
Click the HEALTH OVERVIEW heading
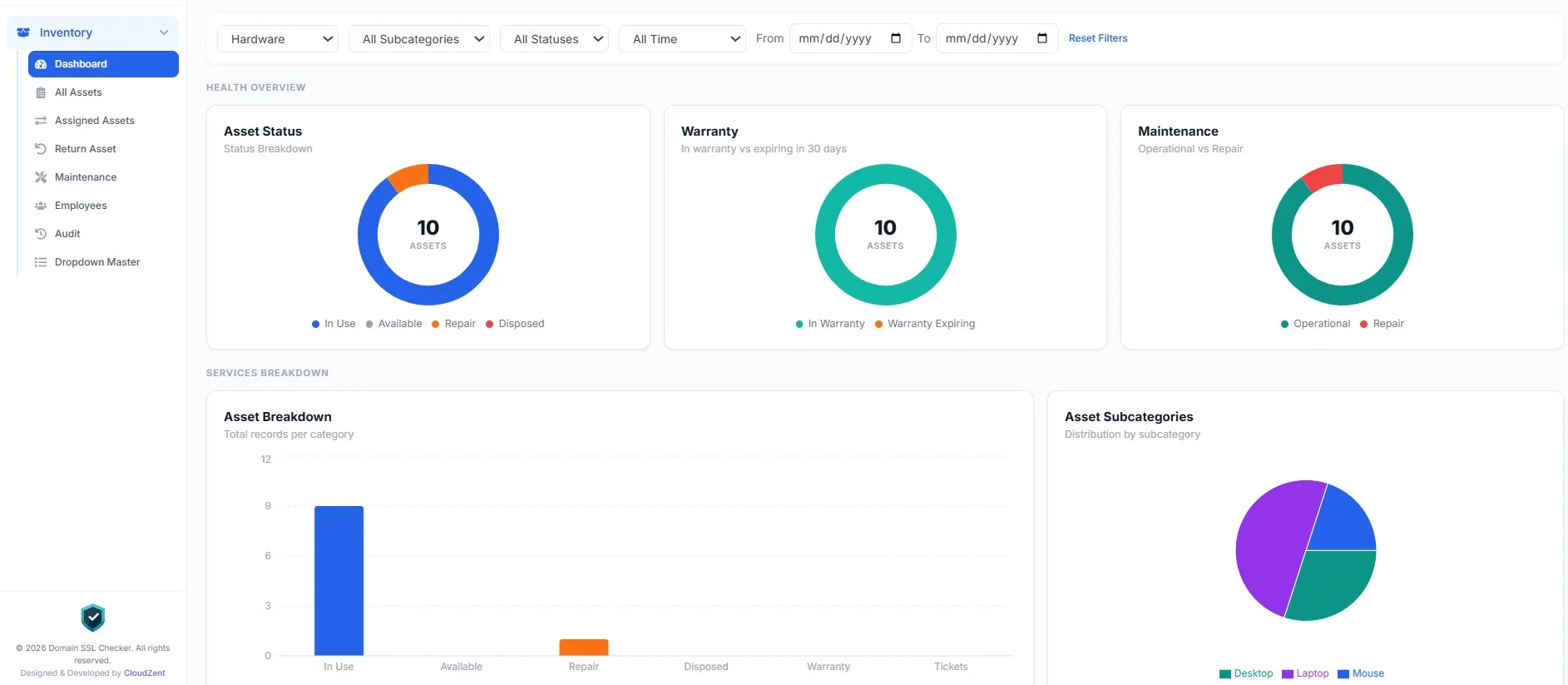coord(256,87)
